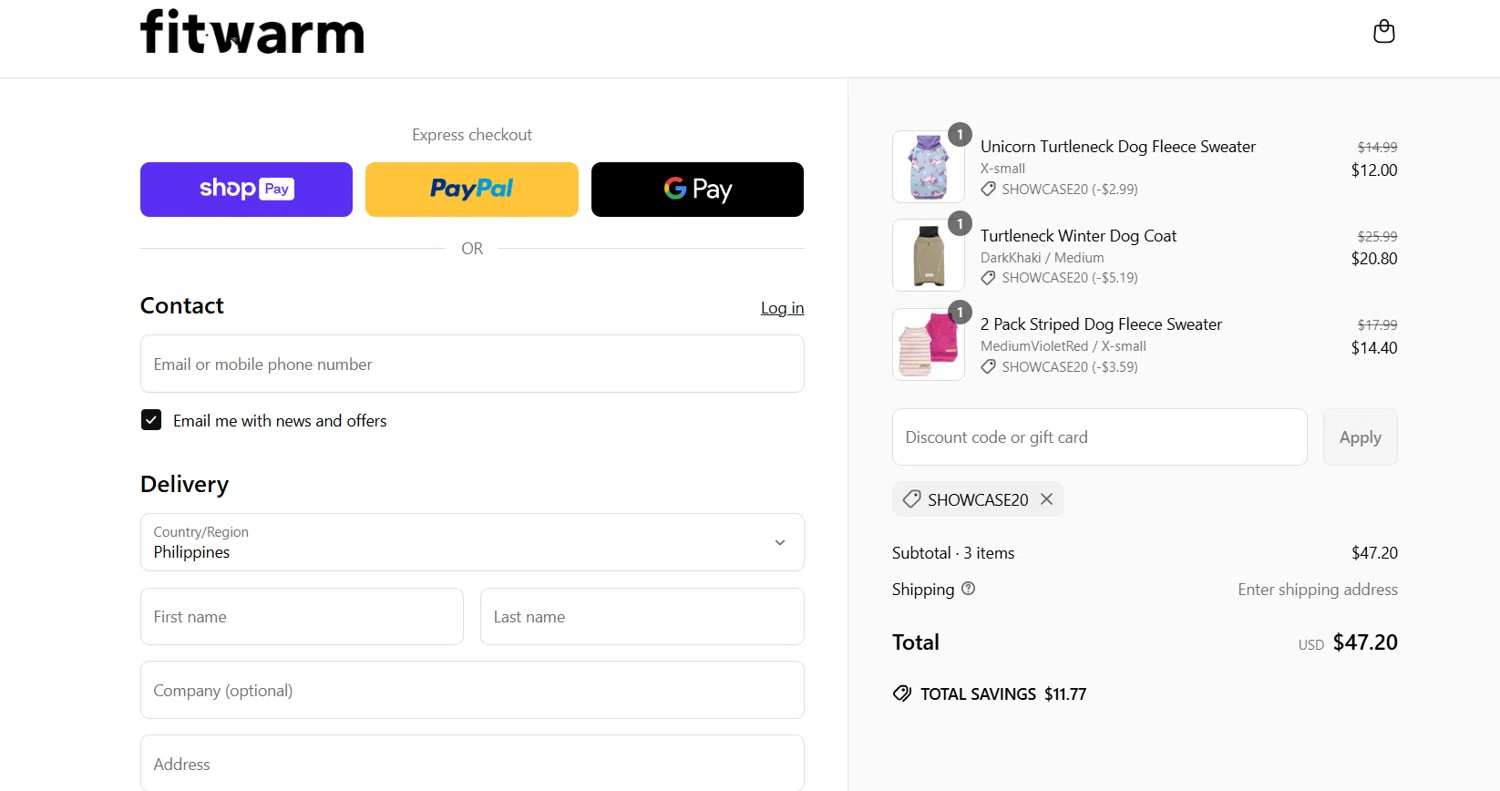This screenshot has height=791, width=1500.
Task: Open the Country/Region dropdown
Action: pos(472,542)
